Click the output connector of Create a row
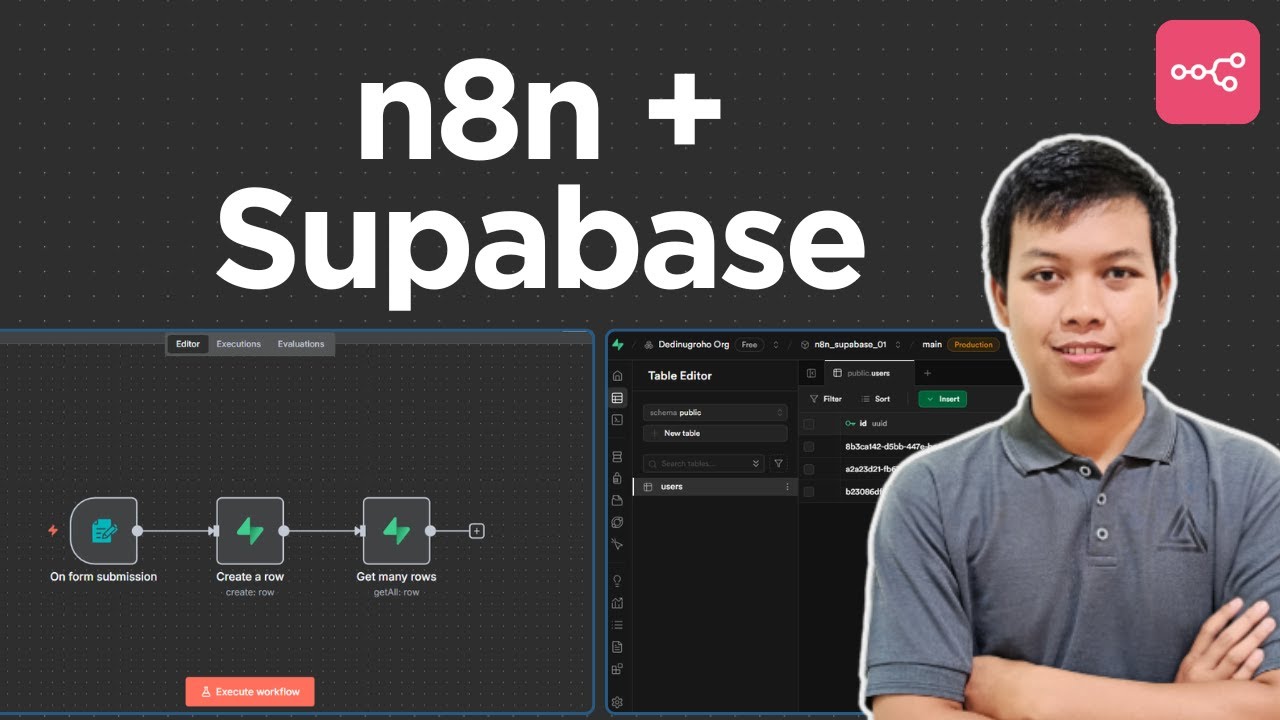 tap(284, 531)
